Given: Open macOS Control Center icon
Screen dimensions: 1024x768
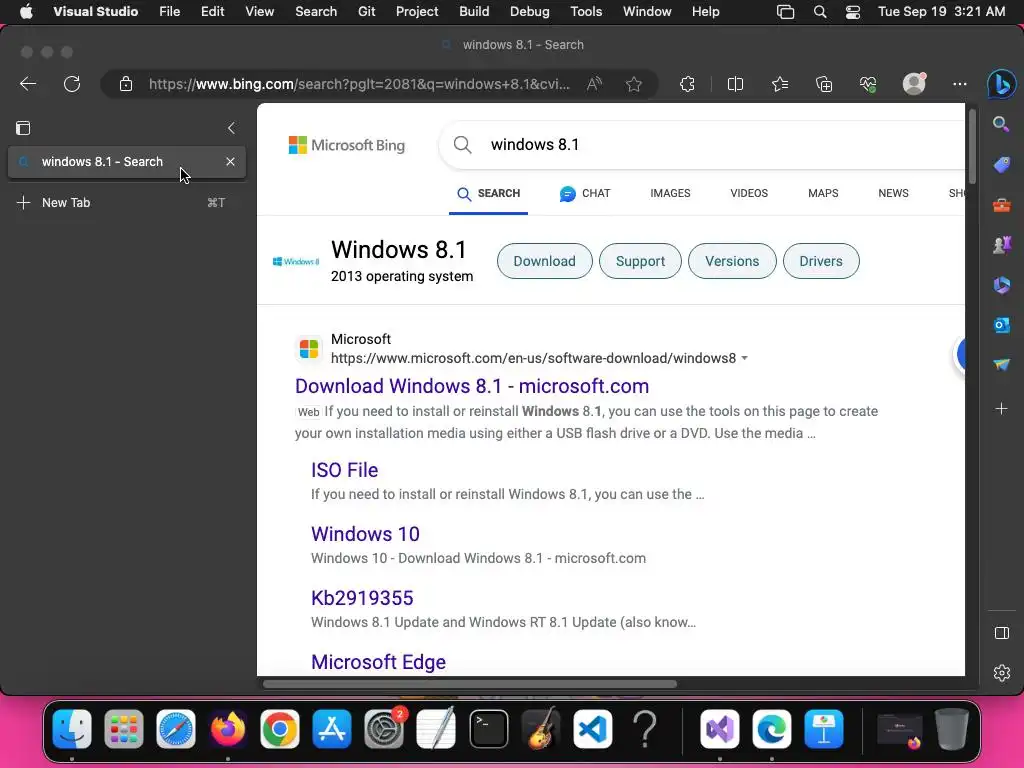Looking at the screenshot, I should click(x=853, y=12).
